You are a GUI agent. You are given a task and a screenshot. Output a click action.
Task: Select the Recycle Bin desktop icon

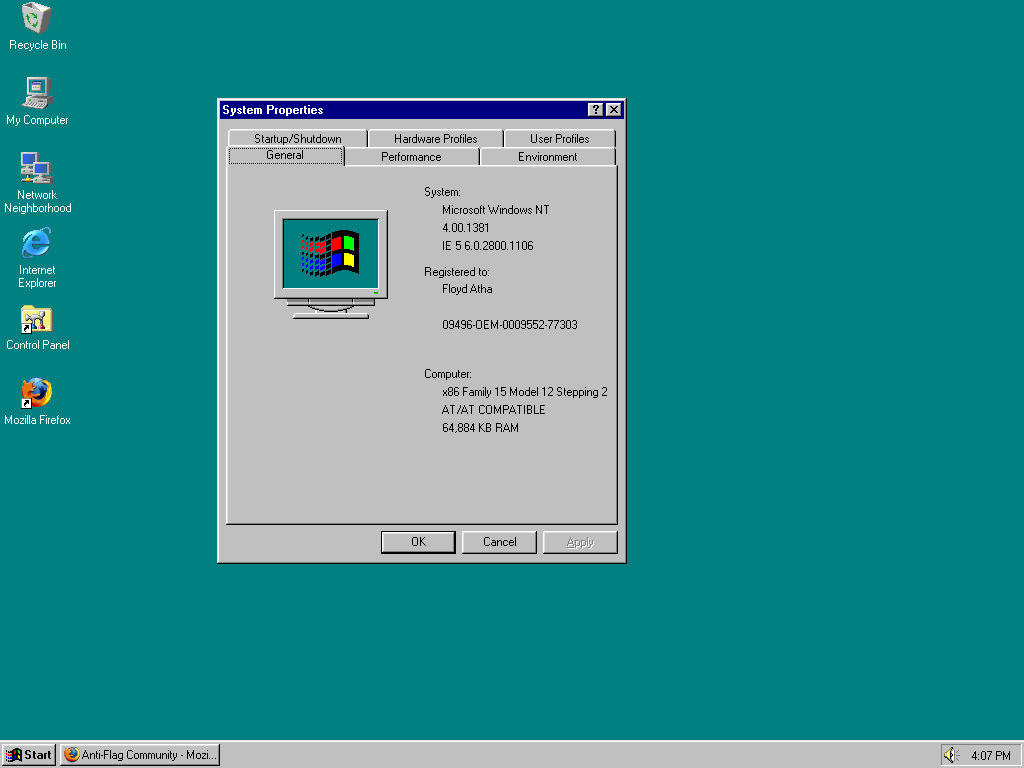tap(37, 18)
